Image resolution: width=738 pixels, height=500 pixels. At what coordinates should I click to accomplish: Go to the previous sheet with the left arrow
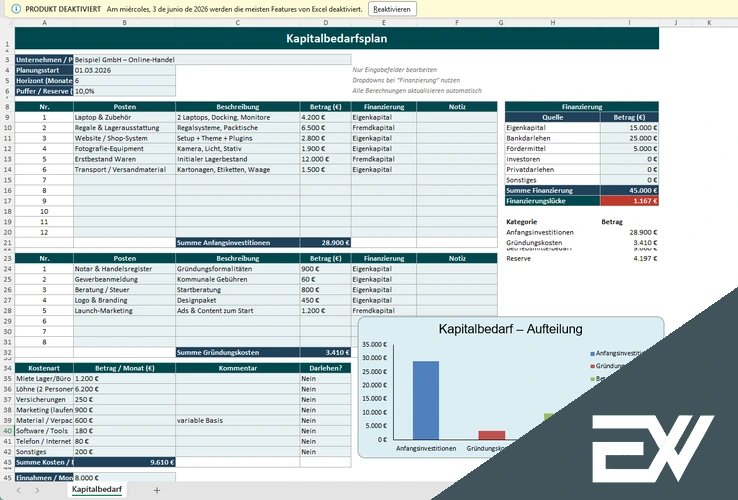coord(18,490)
